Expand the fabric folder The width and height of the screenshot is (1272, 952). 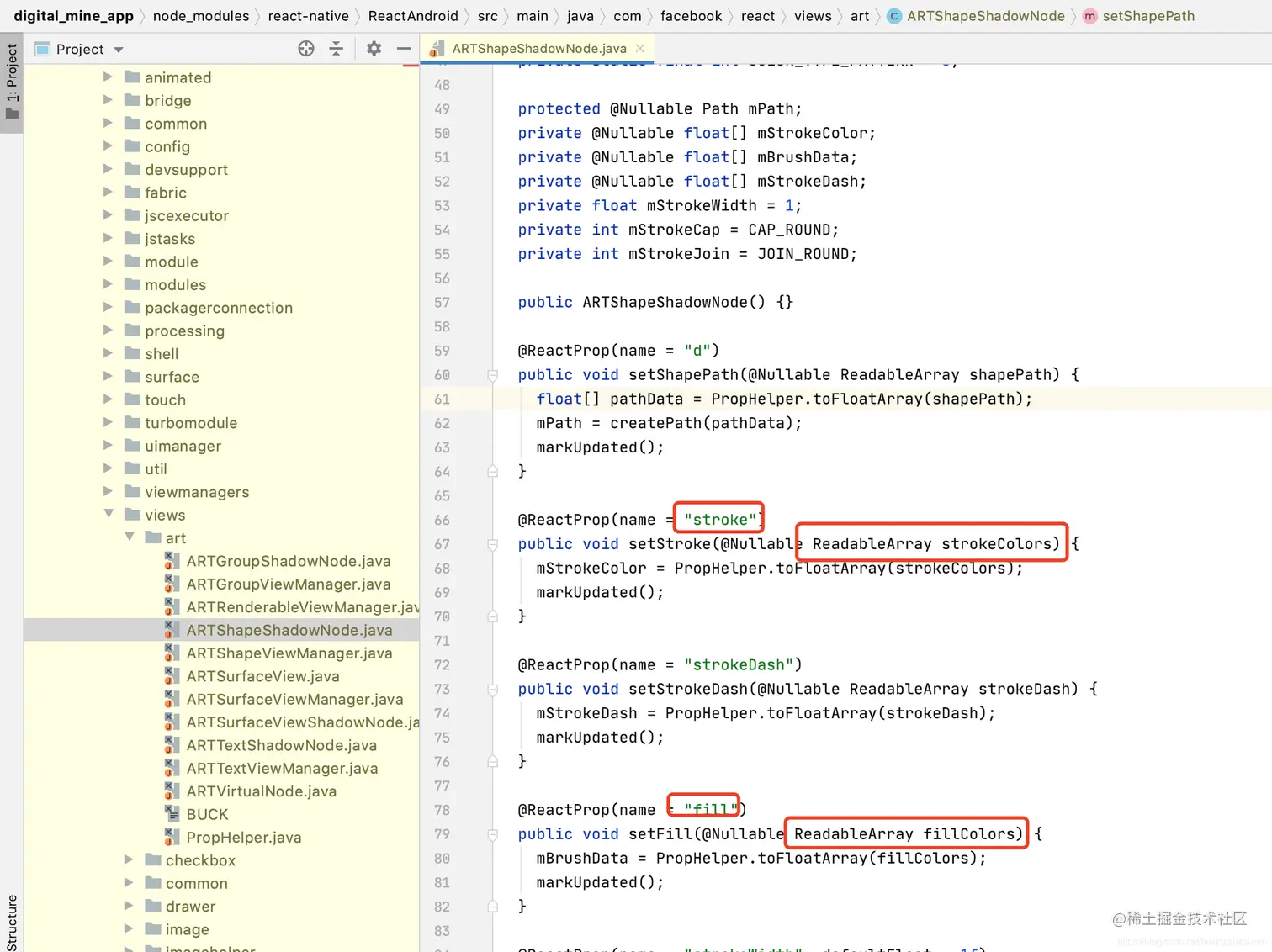(108, 192)
